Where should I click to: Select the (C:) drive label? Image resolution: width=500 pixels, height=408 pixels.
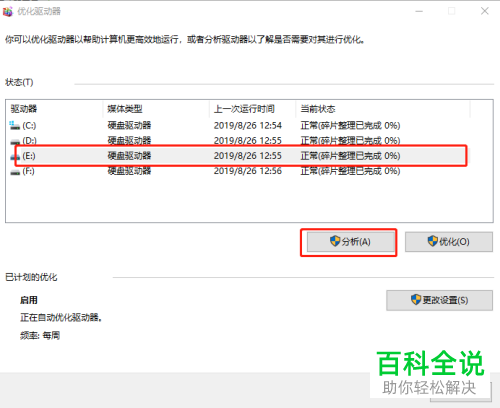(x=29, y=126)
